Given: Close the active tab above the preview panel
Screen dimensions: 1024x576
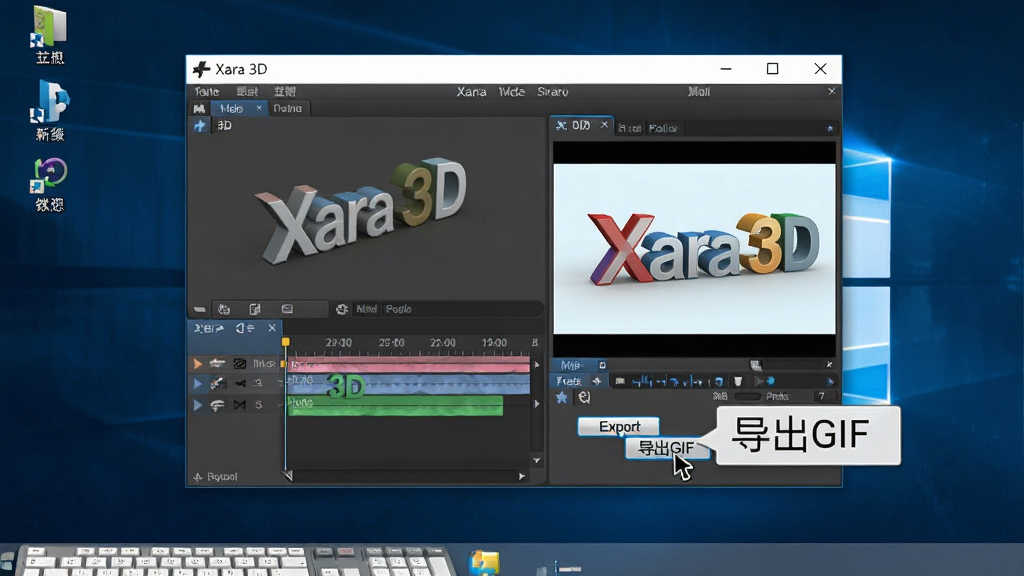Looking at the screenshot, I should click(604, 125).
